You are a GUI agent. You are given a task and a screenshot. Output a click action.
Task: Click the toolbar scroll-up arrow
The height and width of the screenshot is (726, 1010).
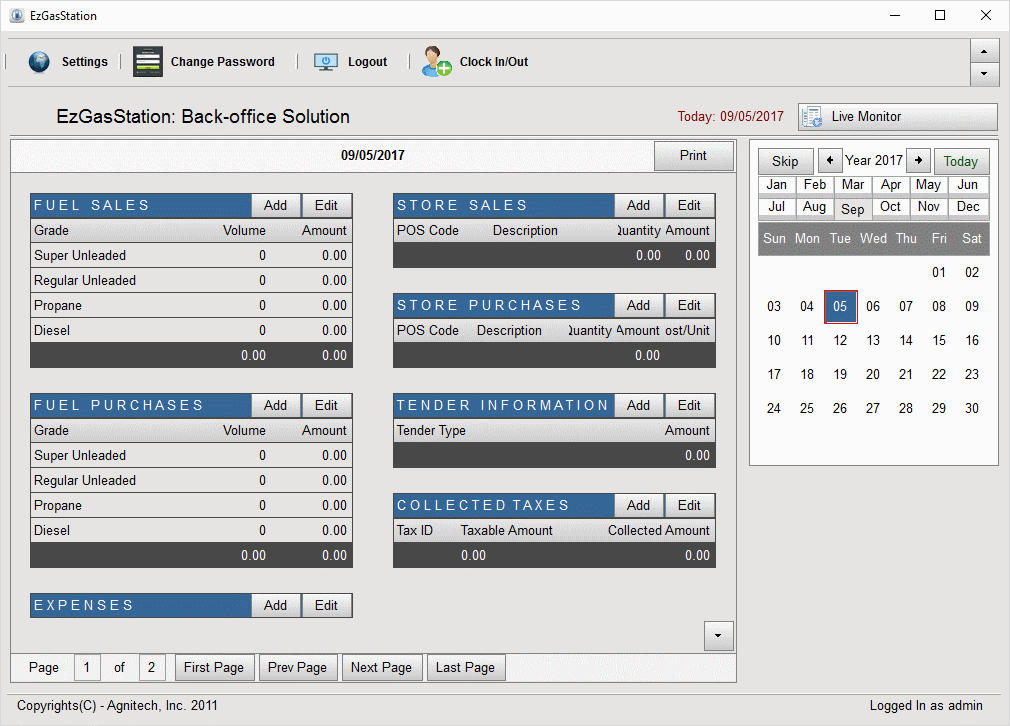coord(984,51)
